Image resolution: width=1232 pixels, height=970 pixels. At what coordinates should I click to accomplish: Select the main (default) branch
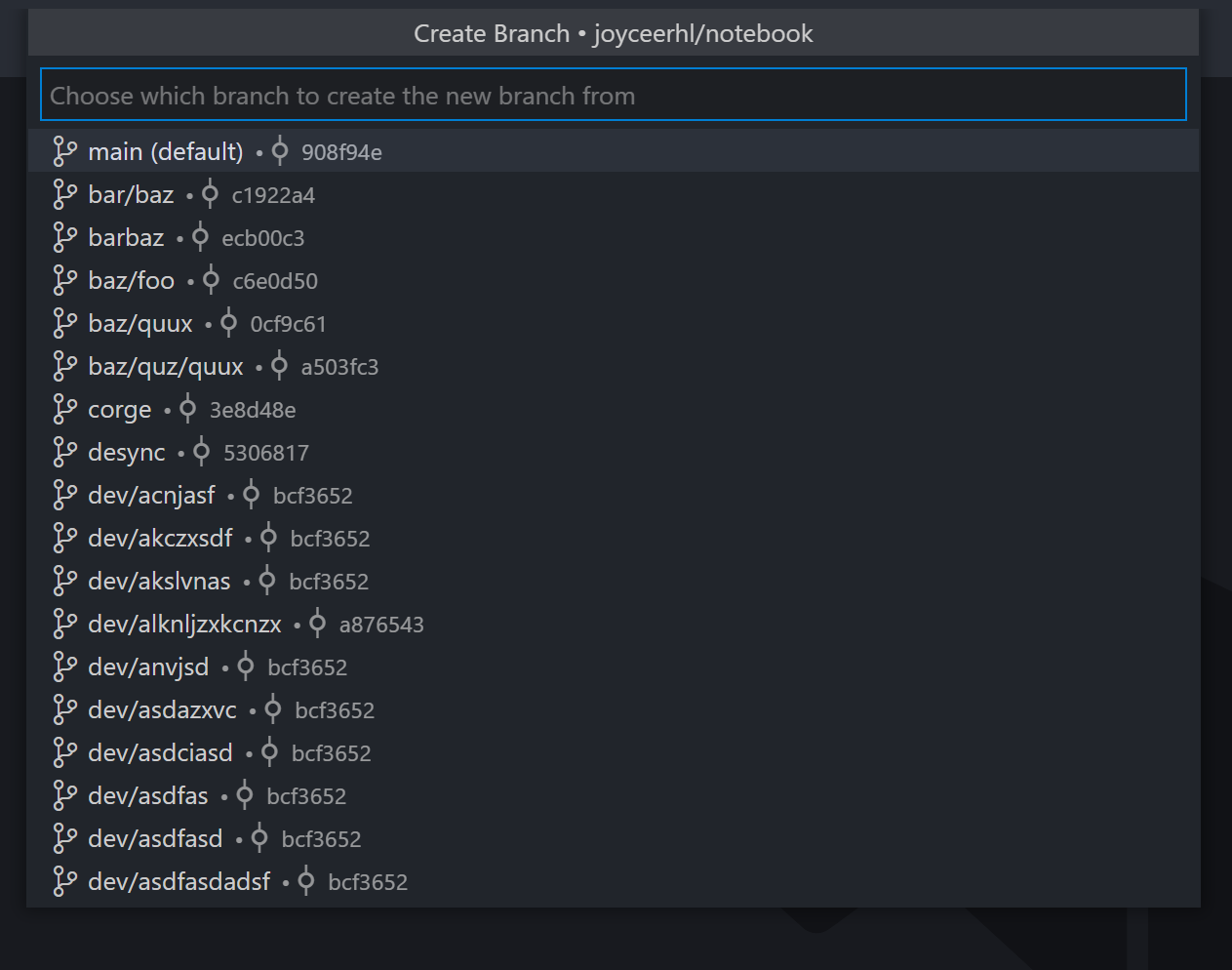[166, 151]
